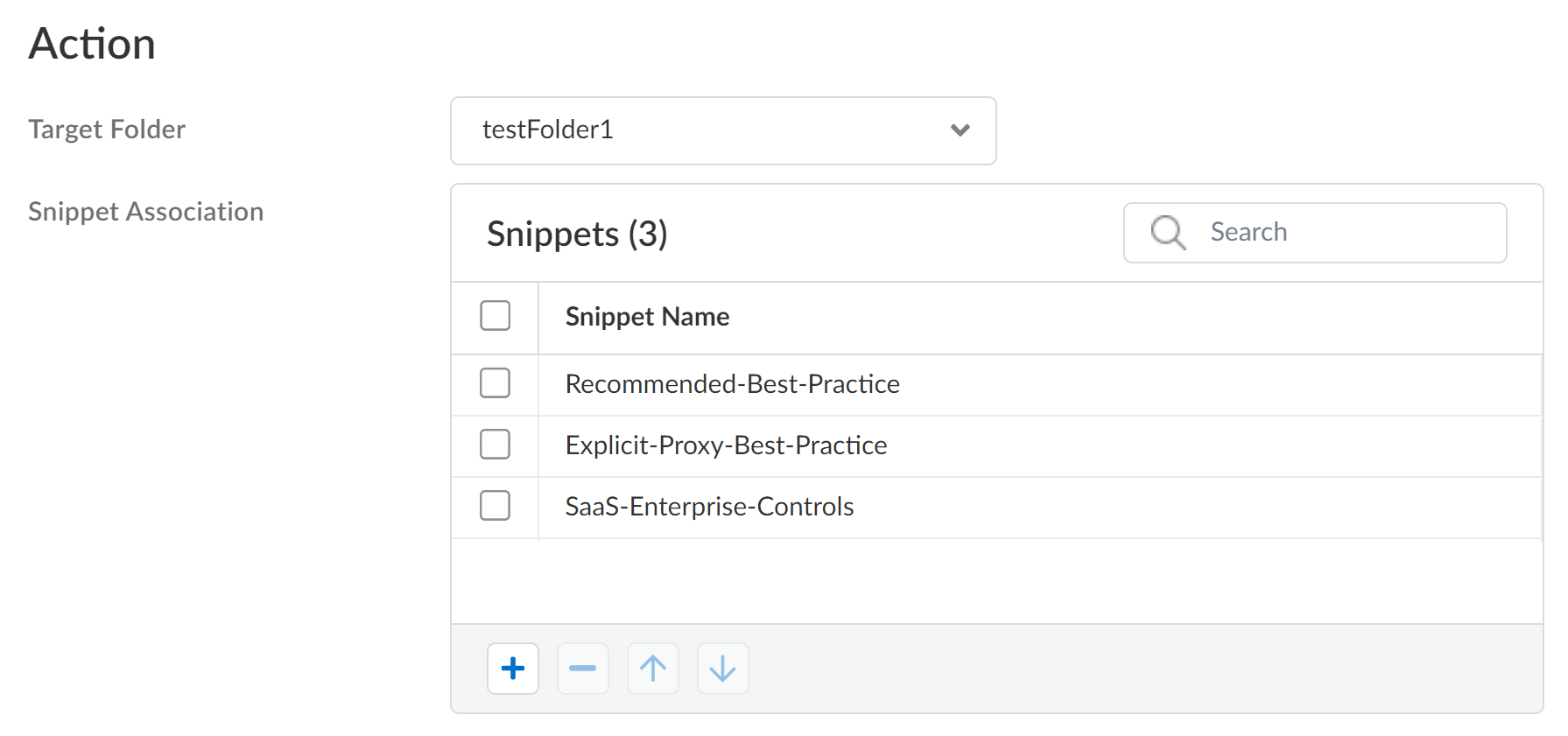Click the chevron arrow of testFolder1
Image resolution: width=1568 pixels, height=736 pixels.
point(960,130)
